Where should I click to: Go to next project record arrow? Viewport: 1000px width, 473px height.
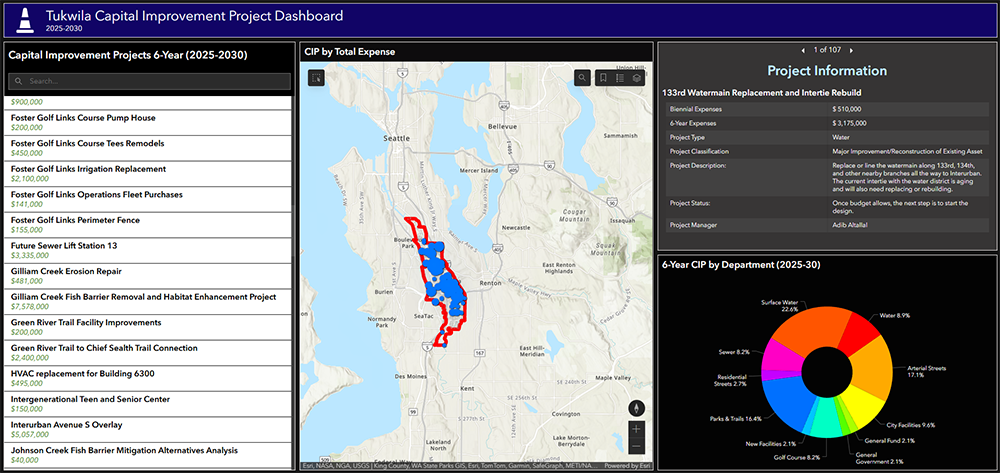coord(851,49)
